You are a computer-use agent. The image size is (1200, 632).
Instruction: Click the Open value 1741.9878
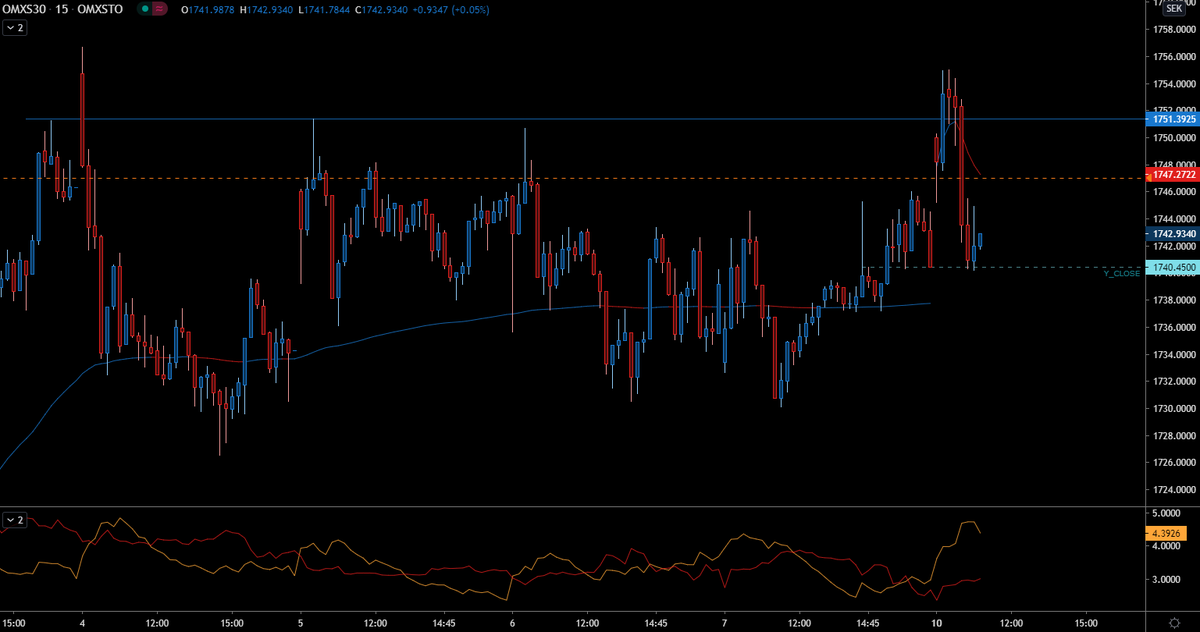(x=211, y=9)
